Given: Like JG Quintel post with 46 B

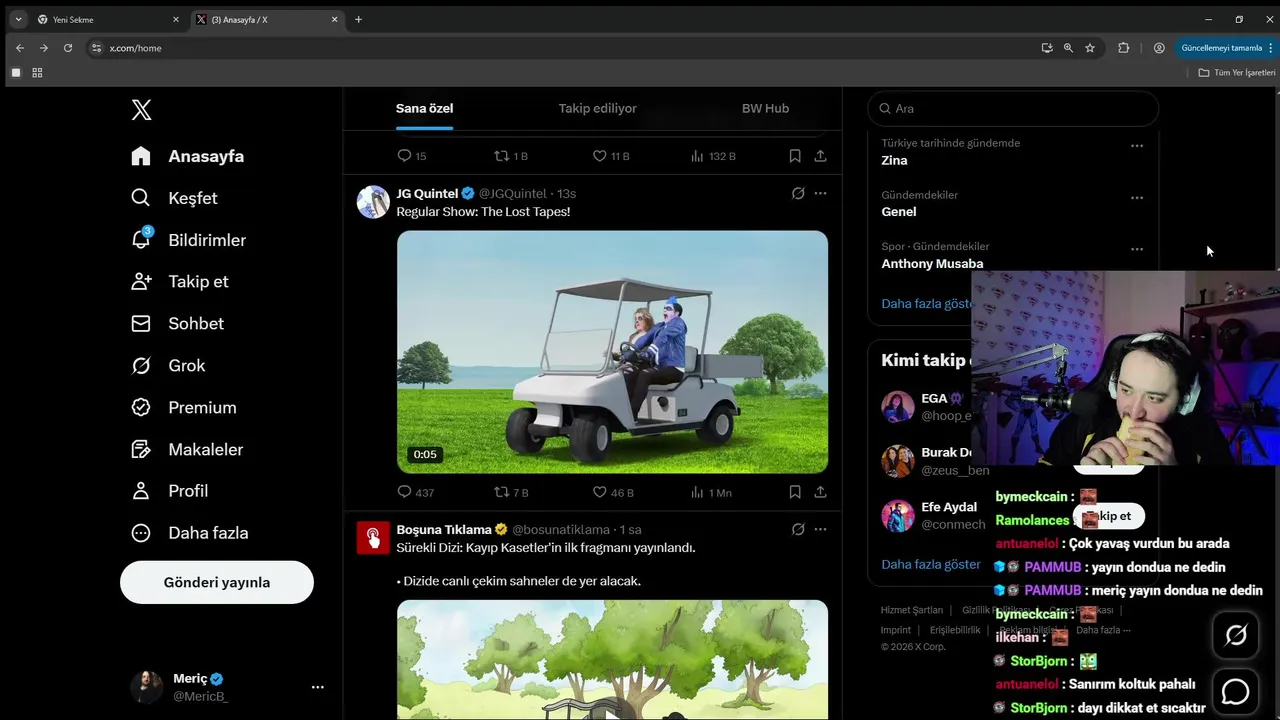Looking at the screenshot, I should [600, 492].
